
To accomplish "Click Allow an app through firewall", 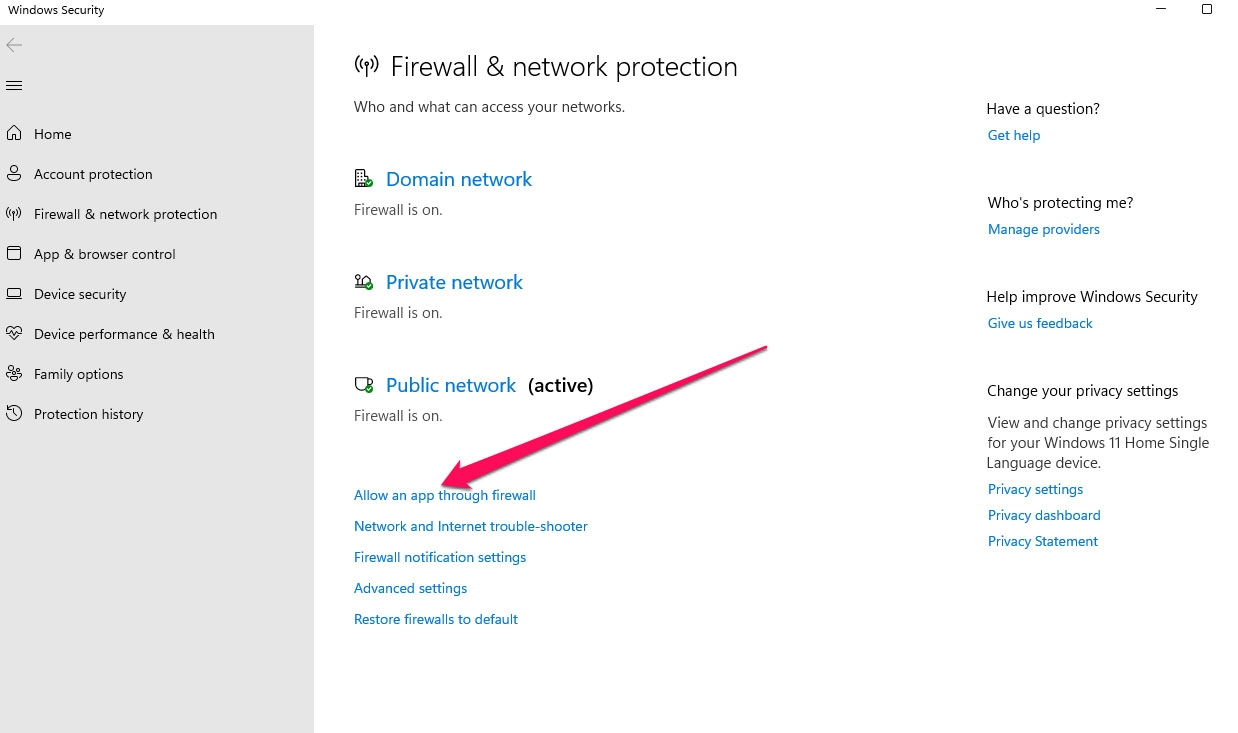I will click(x=445, y=495).
